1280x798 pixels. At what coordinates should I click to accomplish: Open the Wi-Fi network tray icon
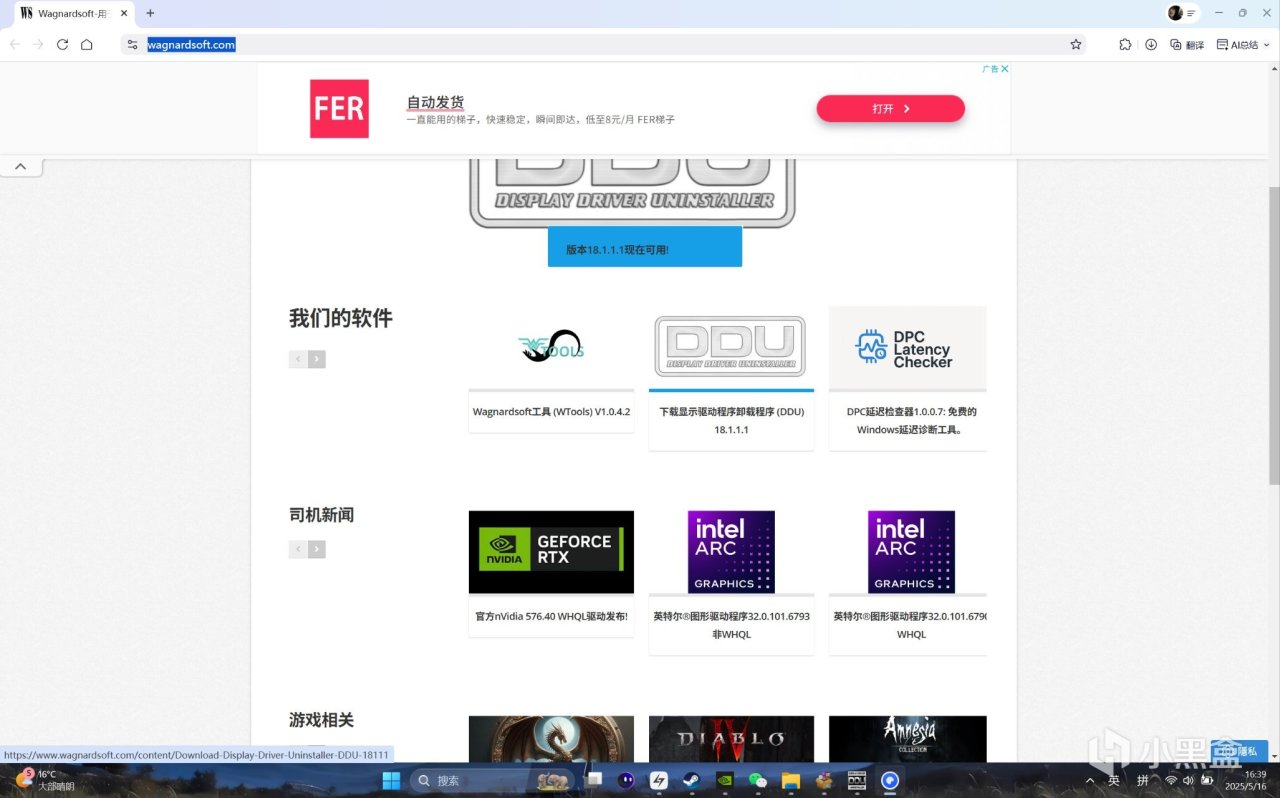pyautogui.click(x=1171, y=780)
